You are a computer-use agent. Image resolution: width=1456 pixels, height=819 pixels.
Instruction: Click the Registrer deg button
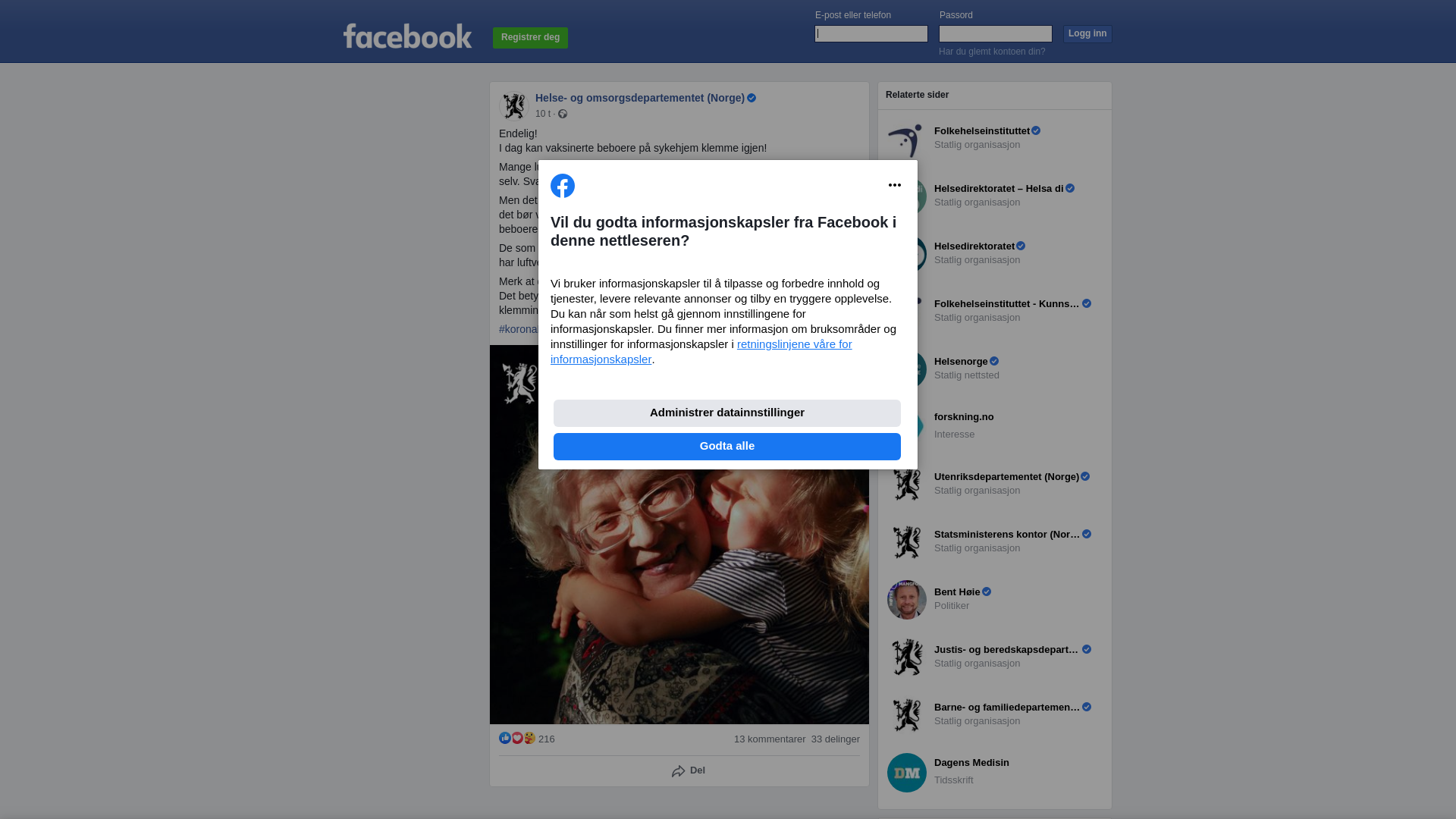point(530,37)
